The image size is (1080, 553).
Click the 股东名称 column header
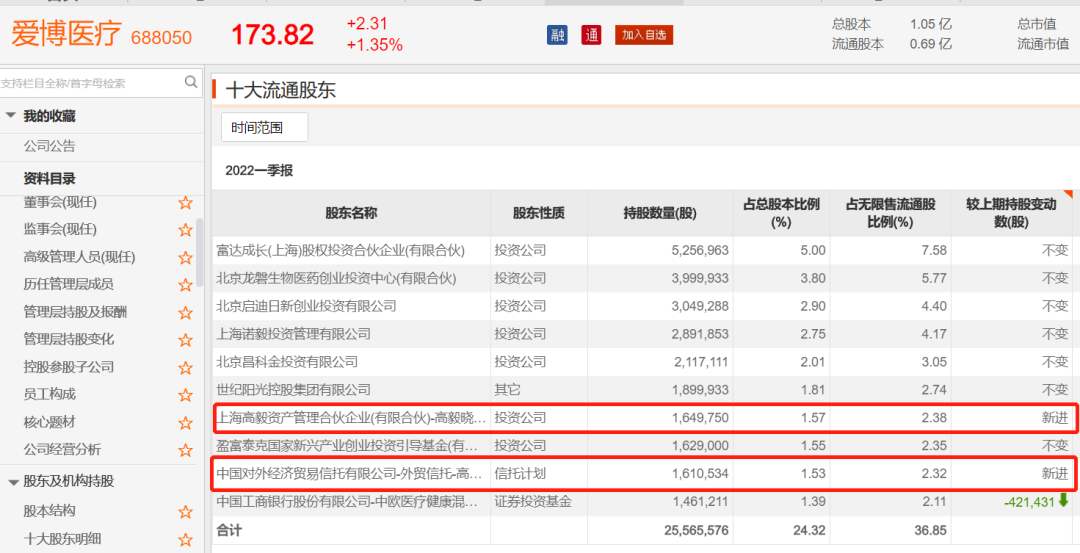pyautogui.click(x=351, y=213)
